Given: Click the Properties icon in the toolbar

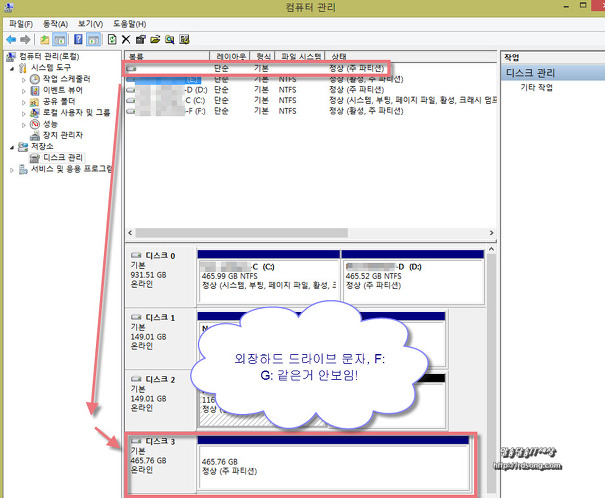Looking at the screenshot, I should [x=141, y=38].
